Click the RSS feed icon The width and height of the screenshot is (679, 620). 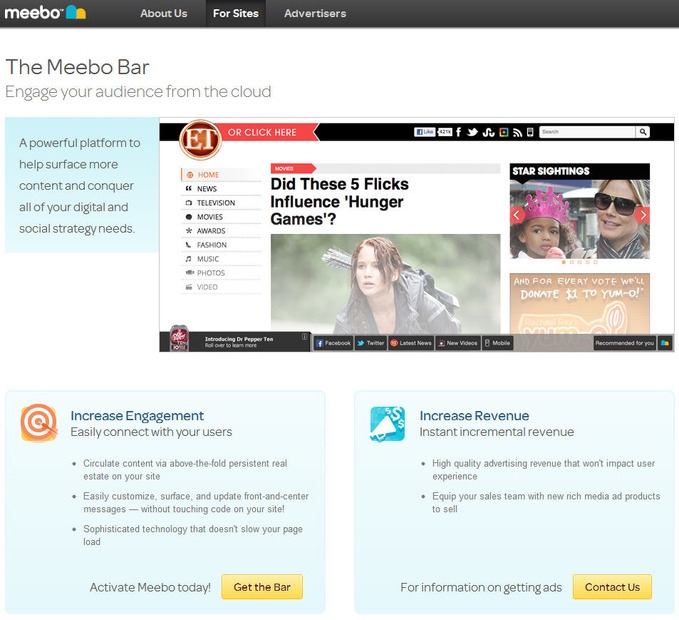click(517, 132)
